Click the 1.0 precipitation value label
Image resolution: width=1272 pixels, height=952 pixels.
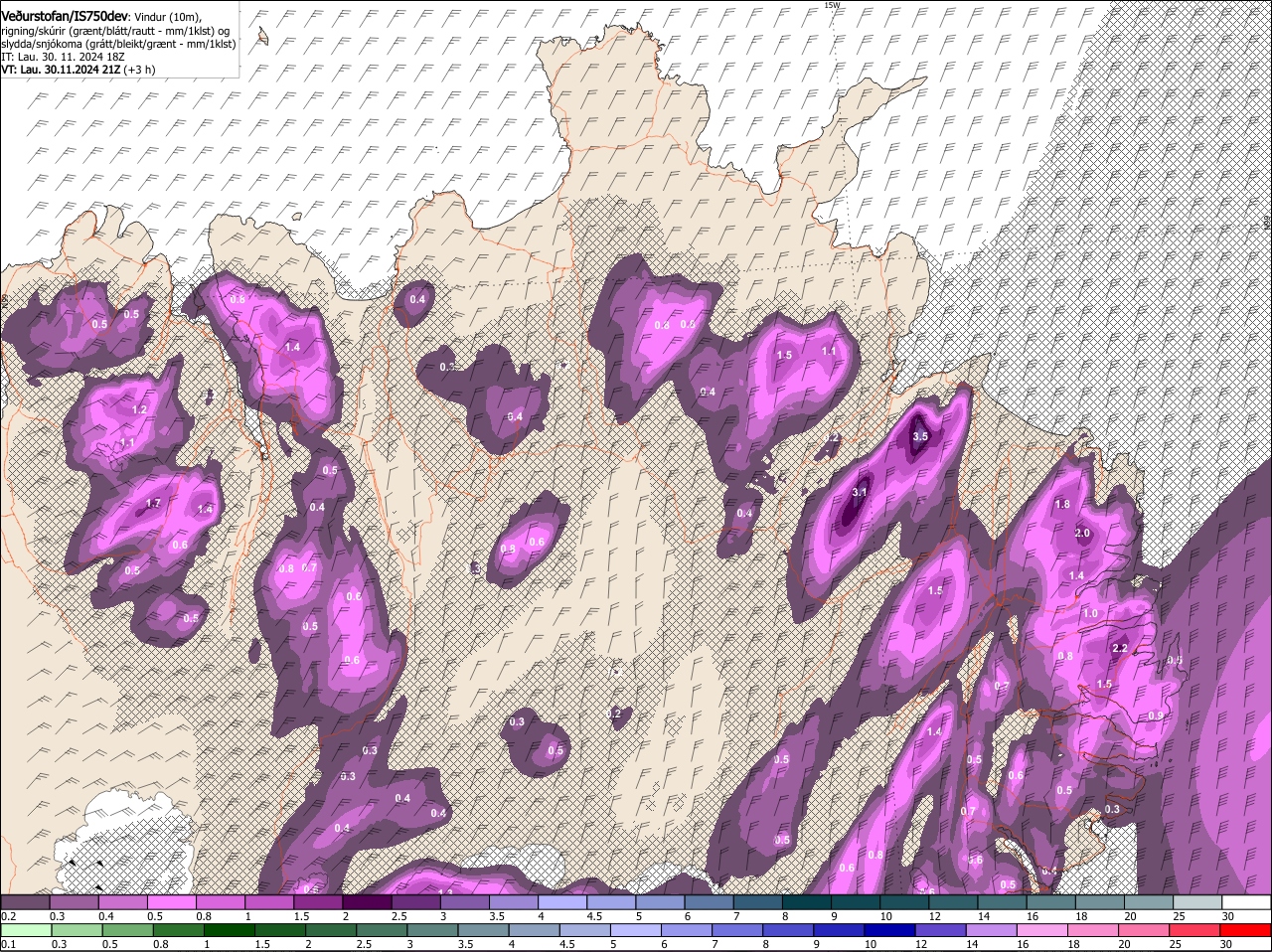pos(1090,614)
